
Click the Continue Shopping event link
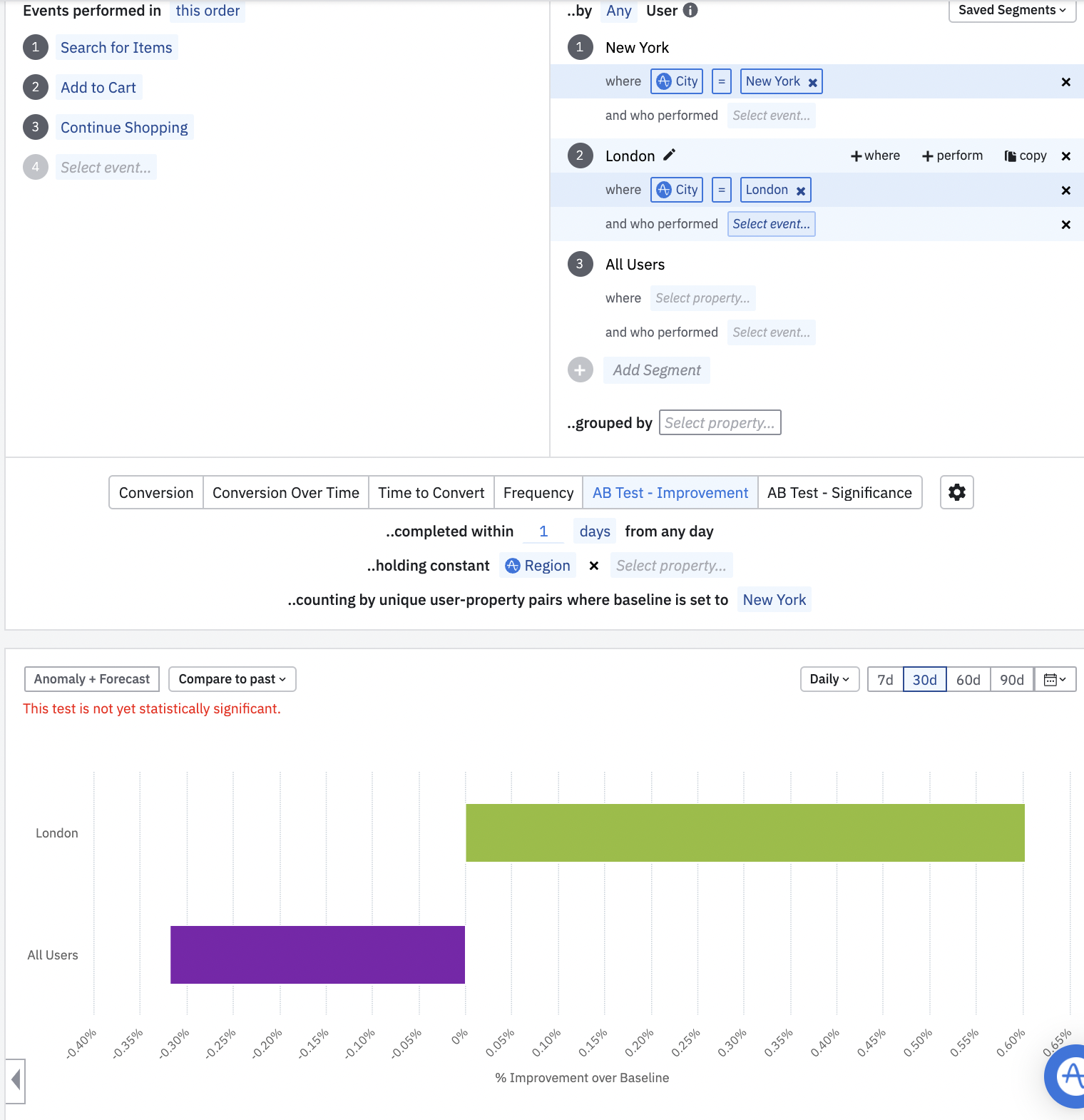coord(124,127)
